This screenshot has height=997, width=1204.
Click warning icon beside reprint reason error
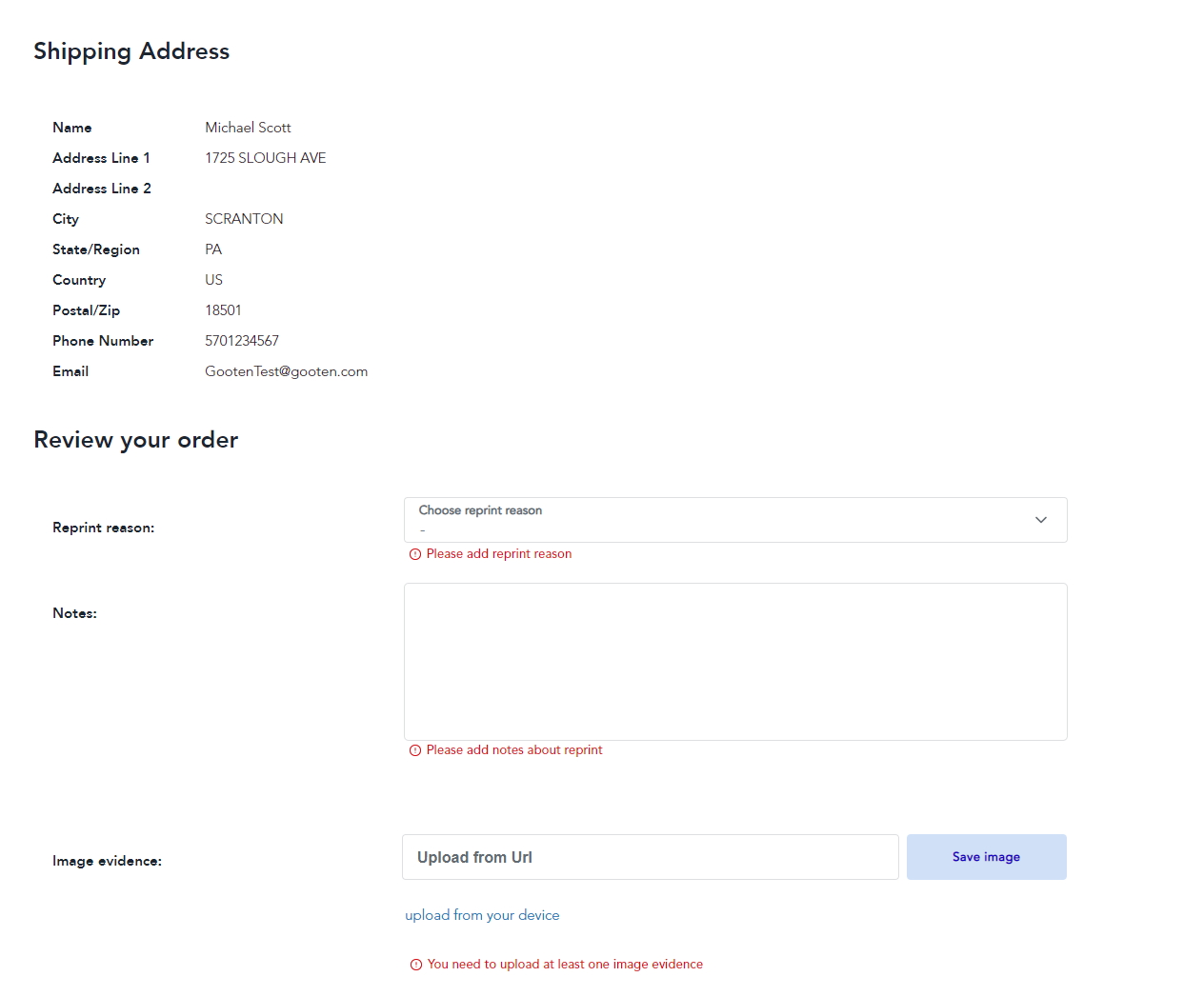[x=415, y=554]
